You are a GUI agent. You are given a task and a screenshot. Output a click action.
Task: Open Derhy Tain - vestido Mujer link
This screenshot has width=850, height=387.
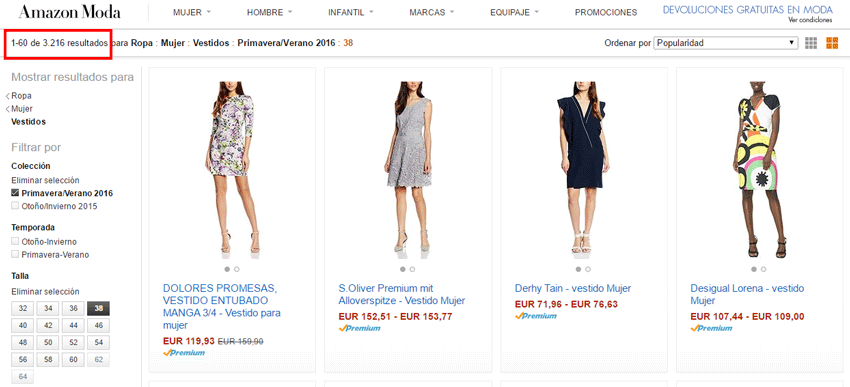[x=572, y=288]
